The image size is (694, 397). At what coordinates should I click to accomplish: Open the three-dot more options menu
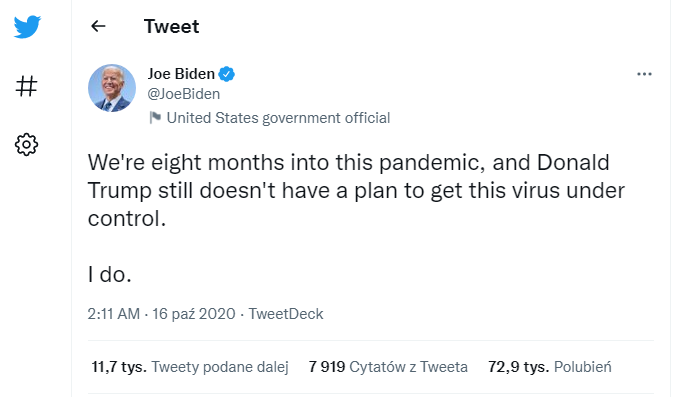pos(644,74)
